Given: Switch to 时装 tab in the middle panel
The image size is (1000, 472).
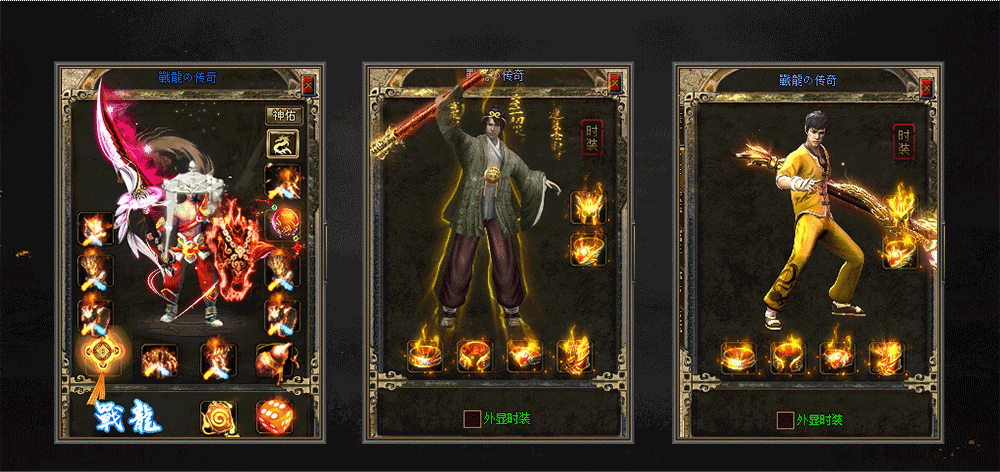Looking at the screenshot, I should 591,137.
